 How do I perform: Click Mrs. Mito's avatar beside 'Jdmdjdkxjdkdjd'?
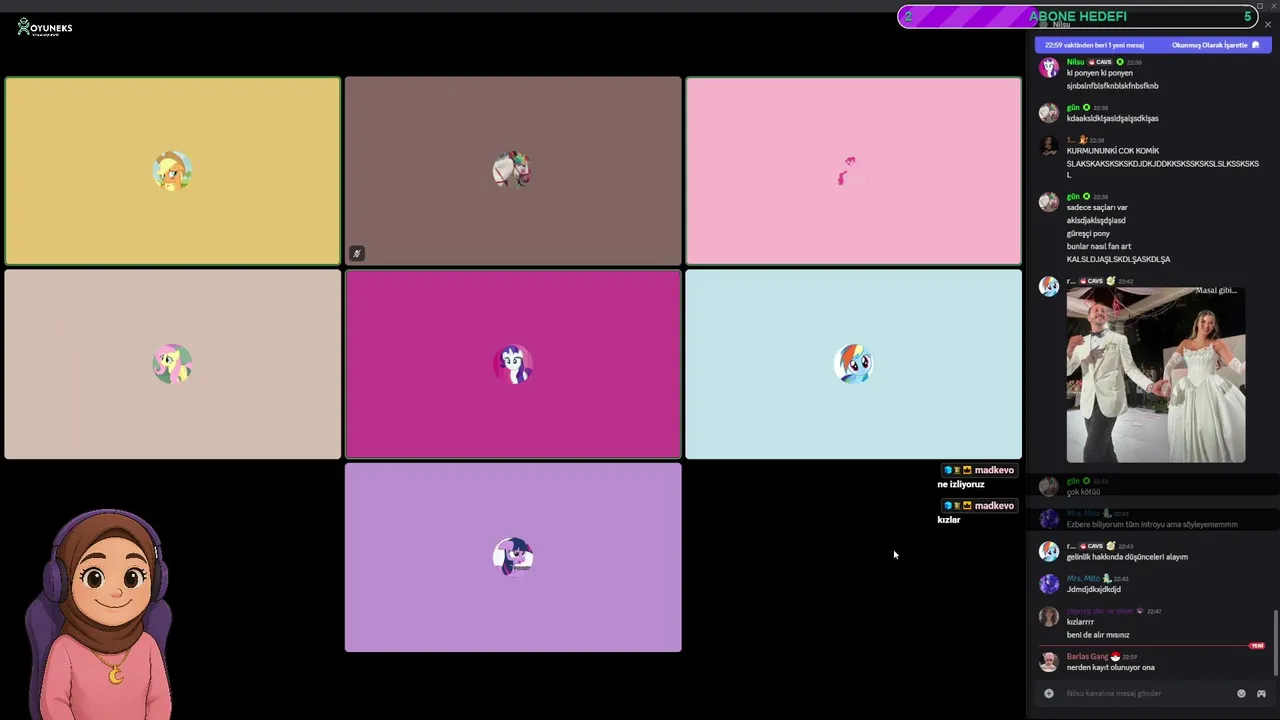(1048, 583)
